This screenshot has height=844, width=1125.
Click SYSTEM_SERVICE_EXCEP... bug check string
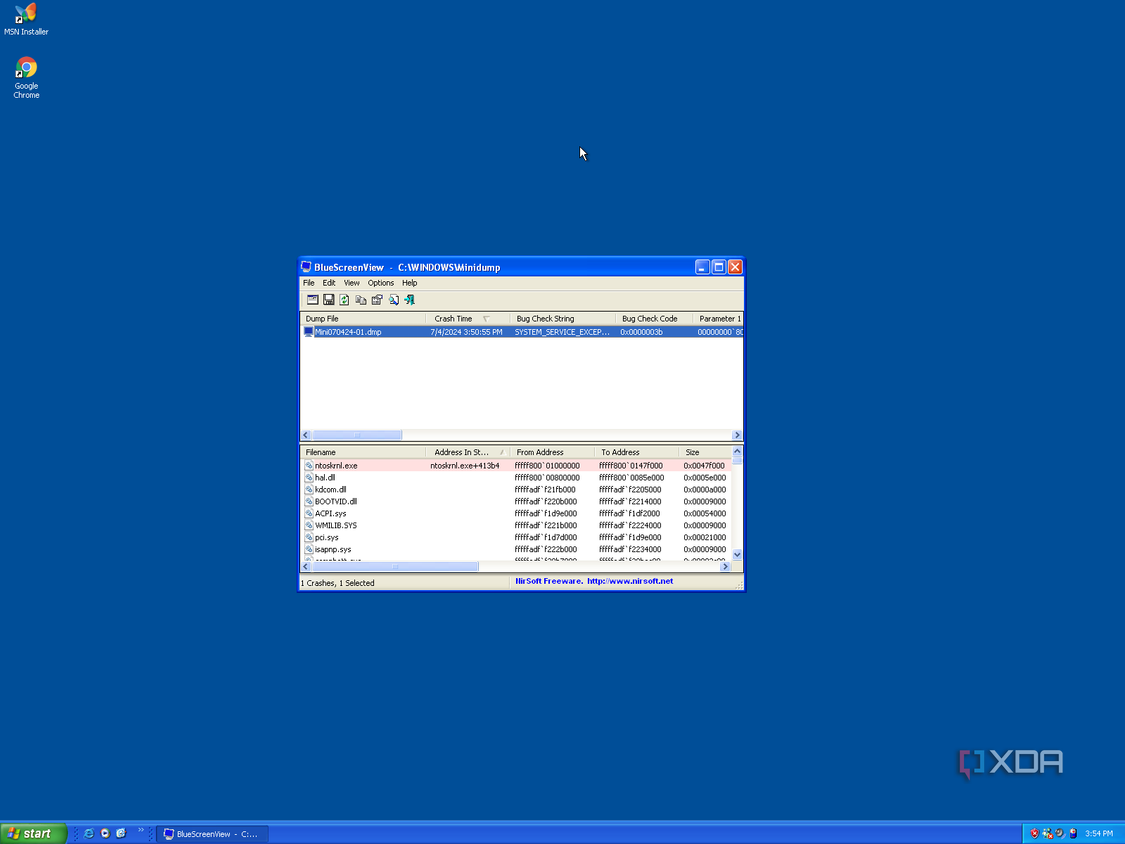[562, 332]
